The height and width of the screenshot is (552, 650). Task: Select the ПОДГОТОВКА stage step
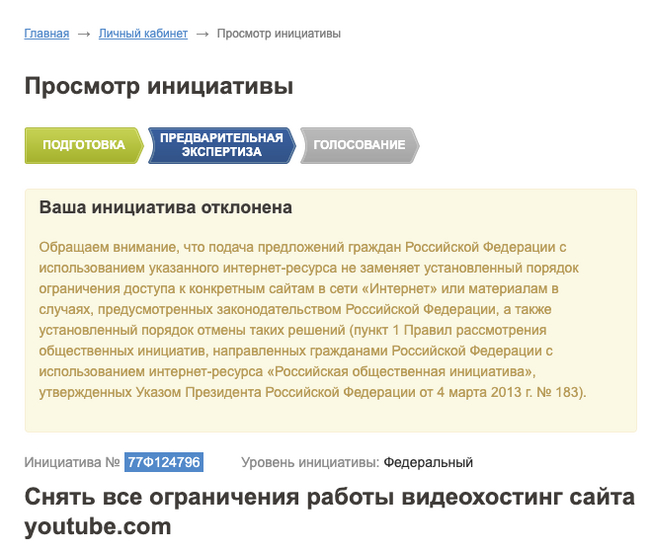click(84, 145)
